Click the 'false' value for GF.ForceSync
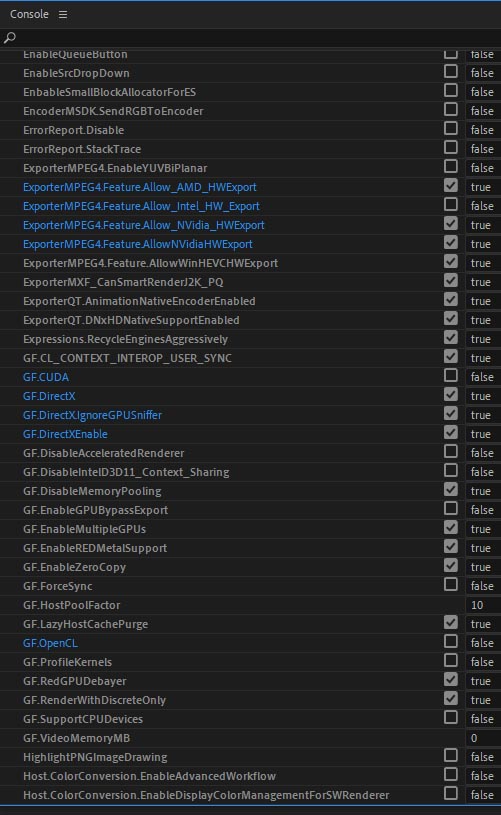Screen dimensions: 501x815 click(x=482, y=586)
